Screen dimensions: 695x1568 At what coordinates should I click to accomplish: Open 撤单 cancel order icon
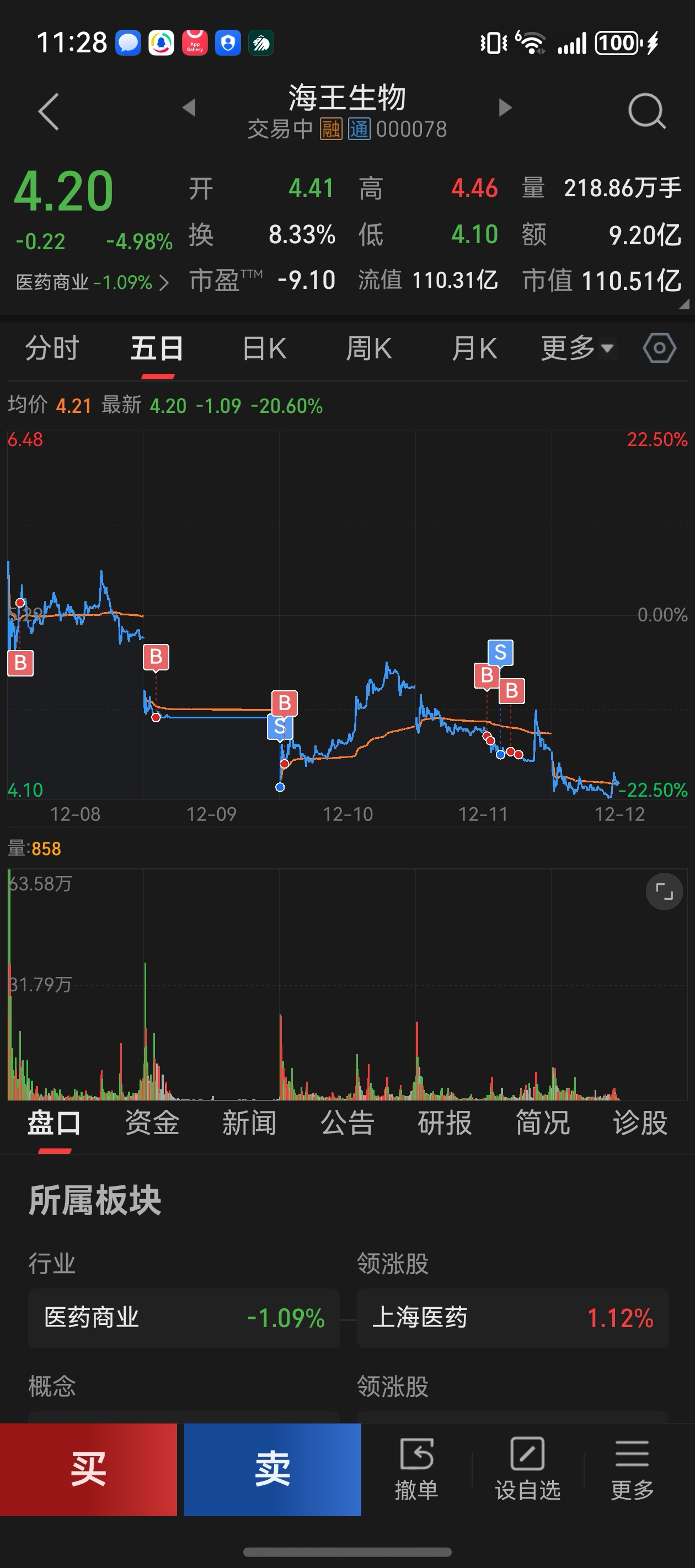(416, 1469)
